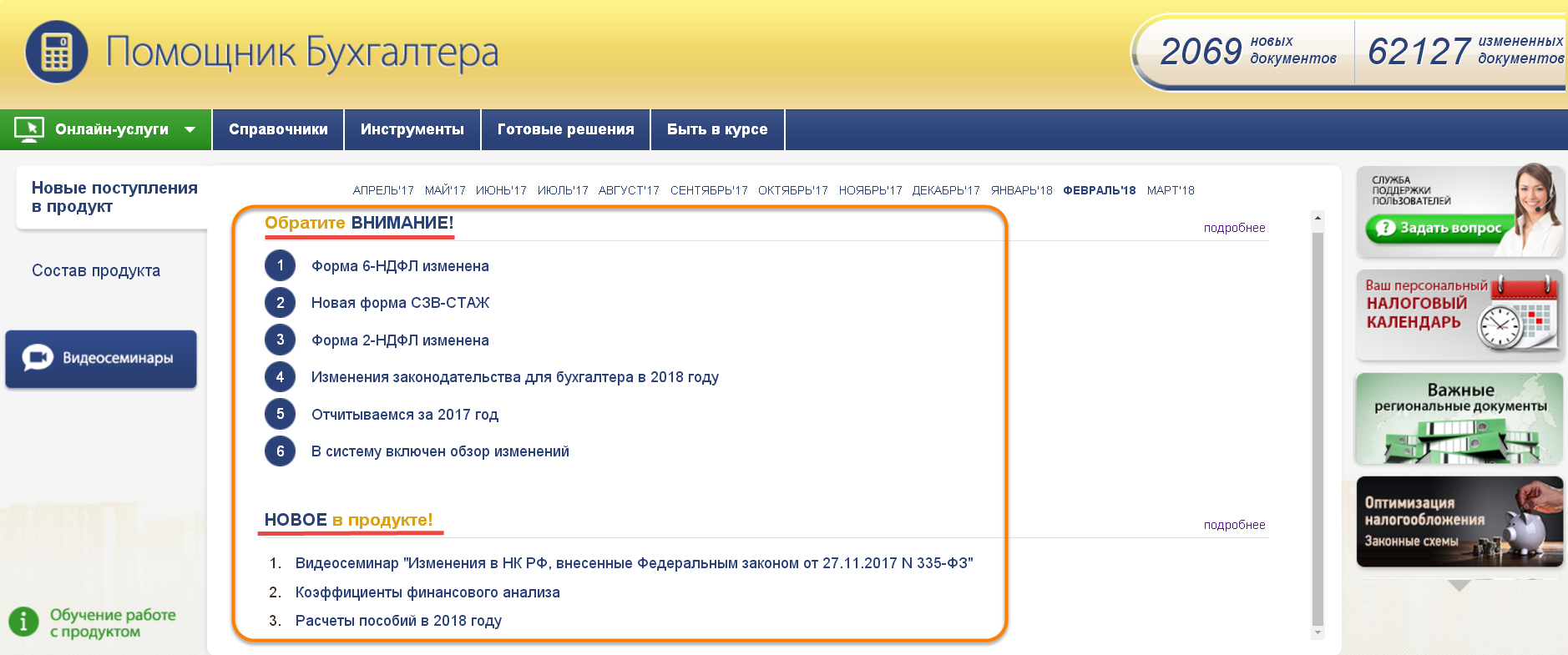Click the green info icon for product training
This screenshot has height=655, width=1568.
pos(23,622)
